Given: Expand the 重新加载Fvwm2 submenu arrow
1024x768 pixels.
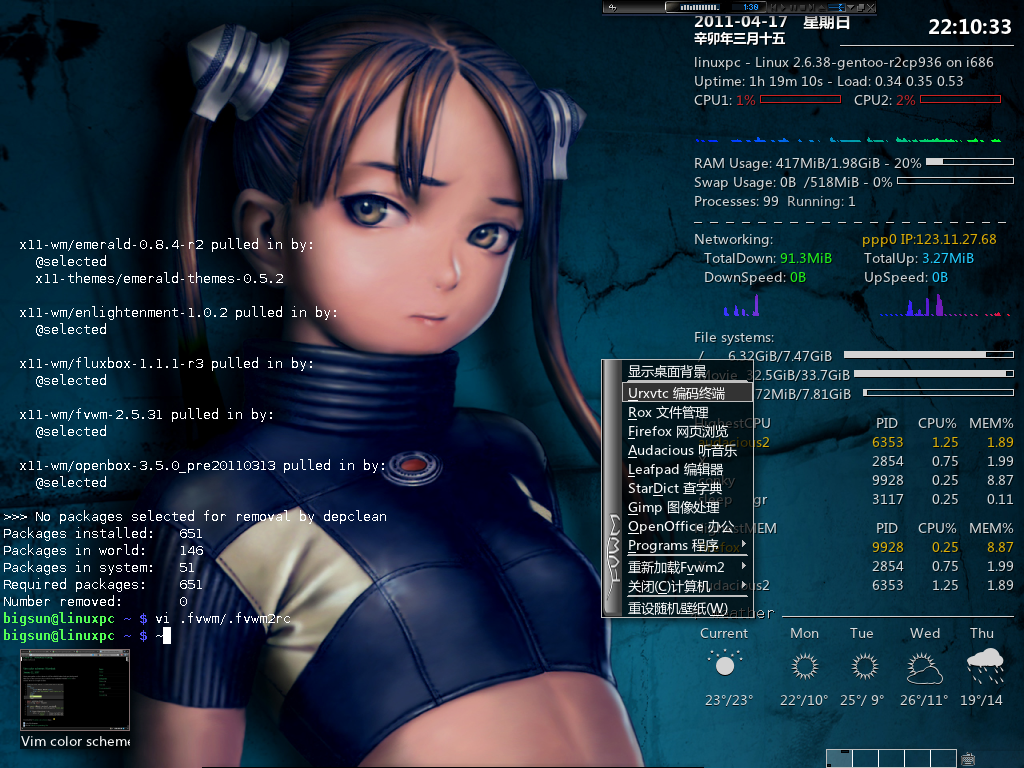Looking at the screenshot, I should 744,566.
